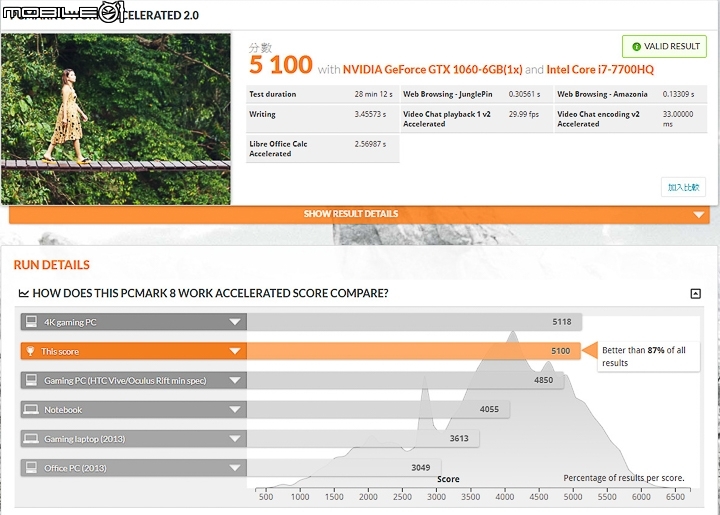Click the laptop icon on Gaming laptop (2013) row

coord(31,439)
